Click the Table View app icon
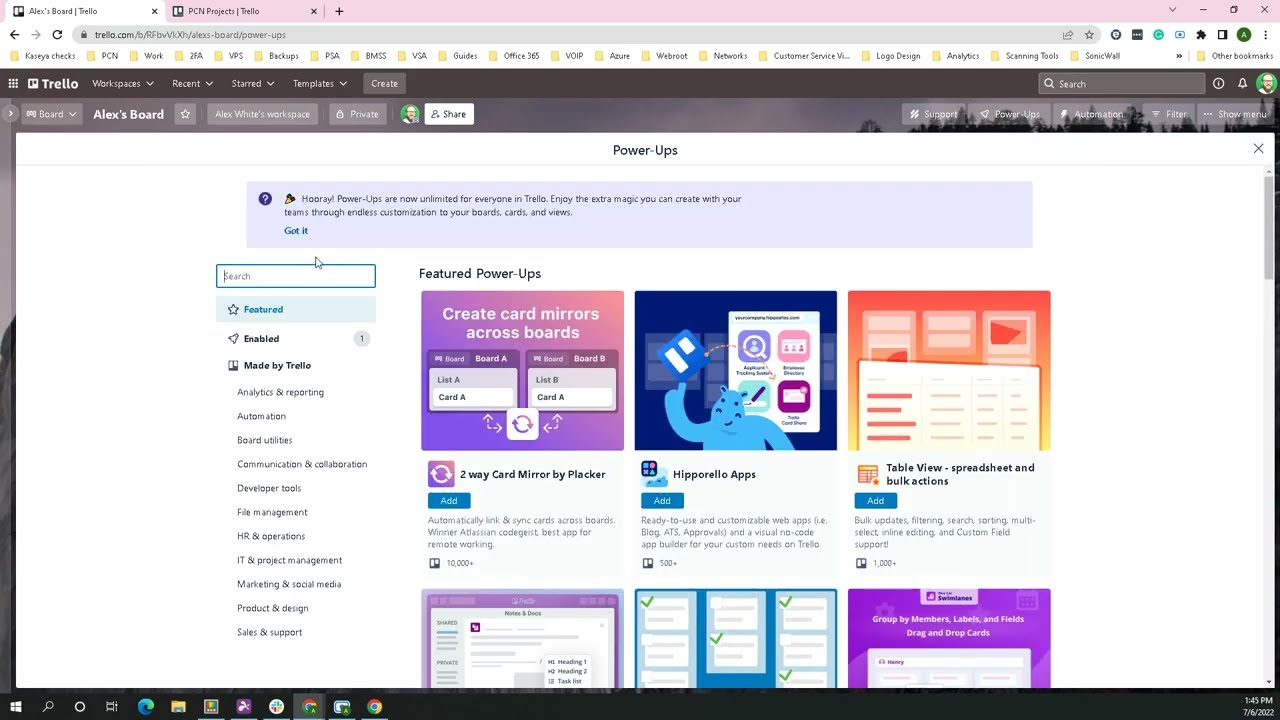The width and height of the screenshot is (1280, 720). click(x=867, y=474)
